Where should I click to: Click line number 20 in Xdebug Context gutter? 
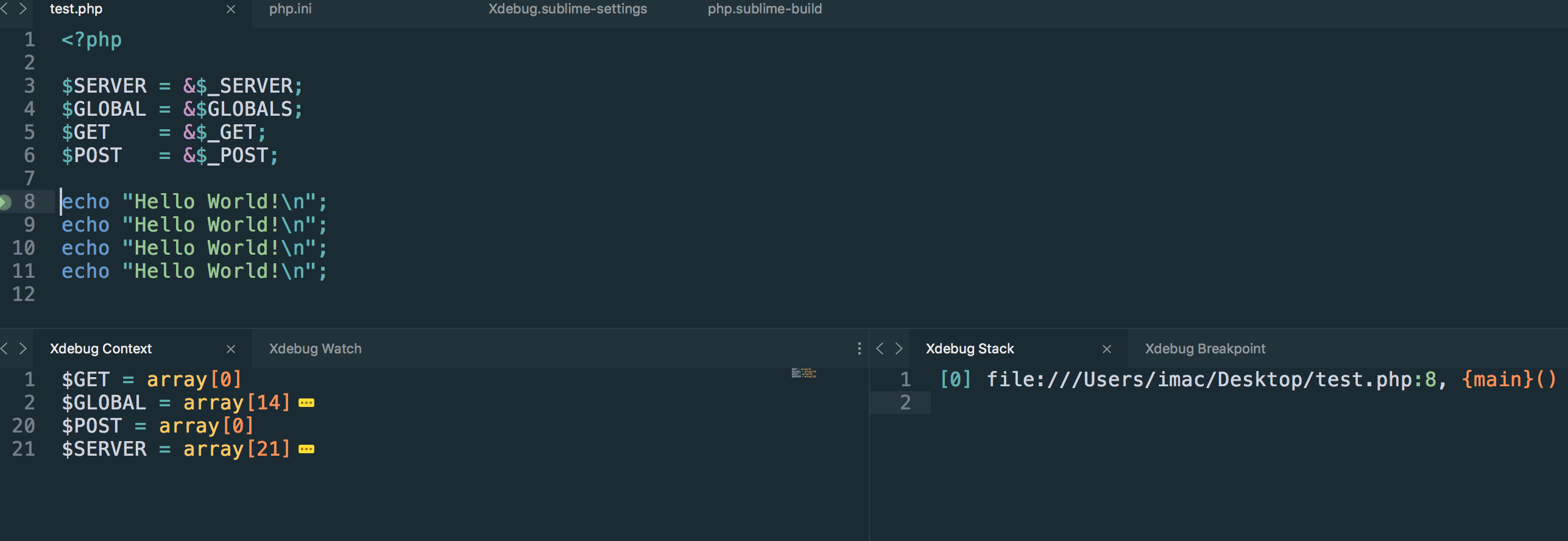tap(24, 426)
